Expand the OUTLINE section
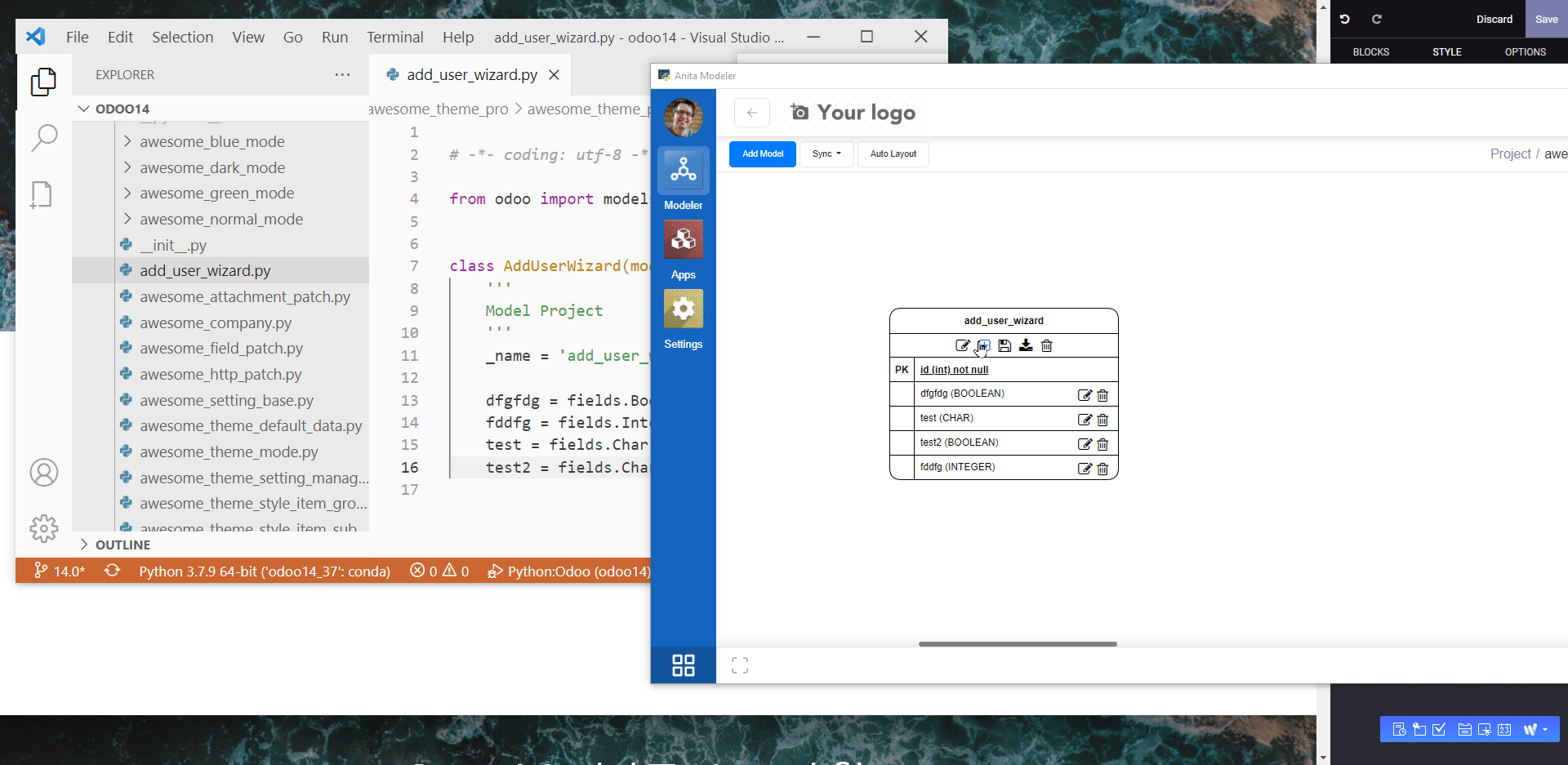 [x=122, y=545]
